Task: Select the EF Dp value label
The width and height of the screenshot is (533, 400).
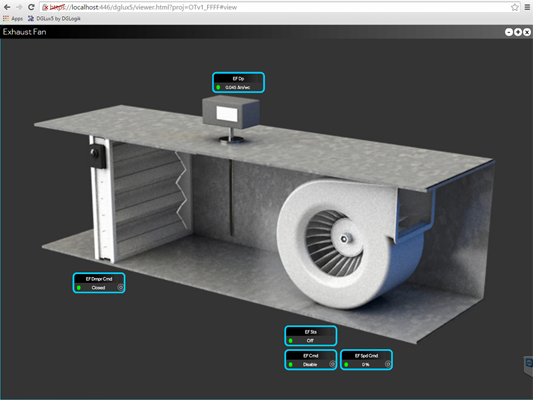Action: pyautogui.click(x=238, y=87)
